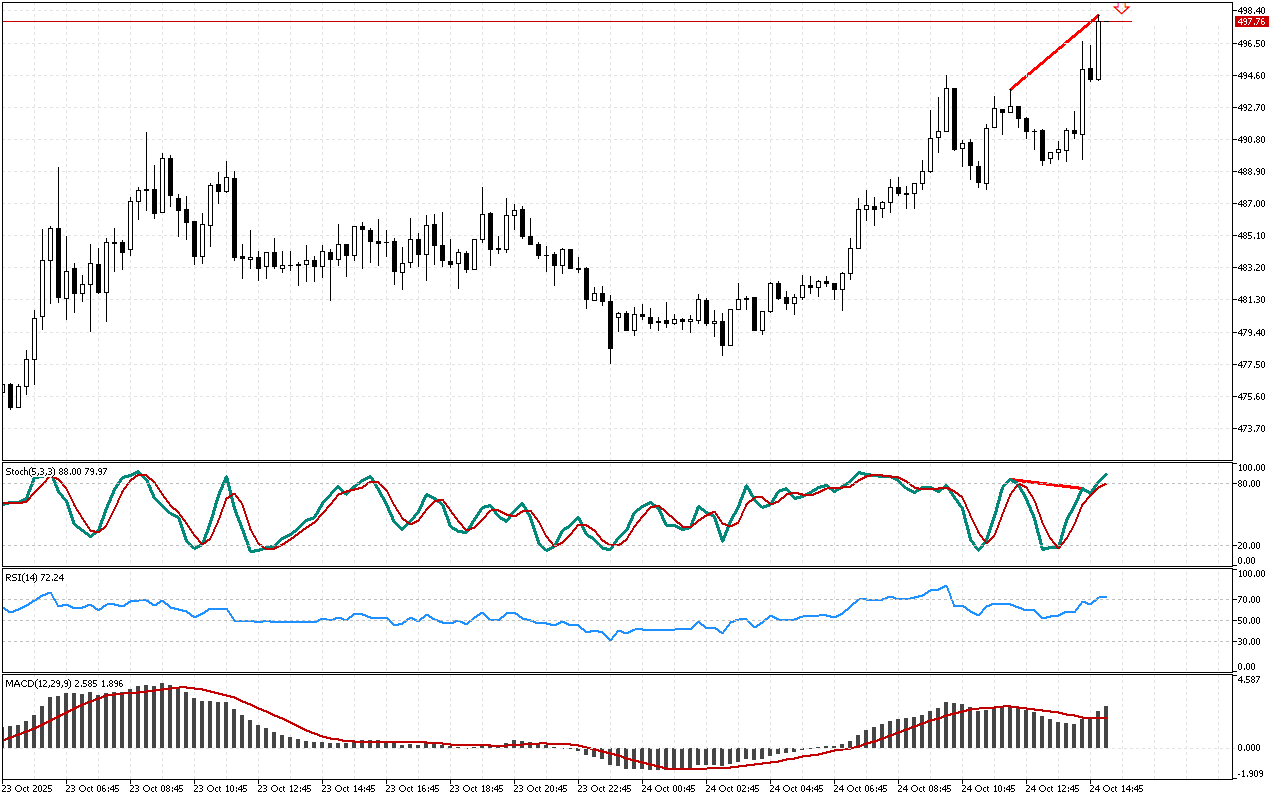Click the 24 Oct 06:45 time label

(x=861, y=789)
